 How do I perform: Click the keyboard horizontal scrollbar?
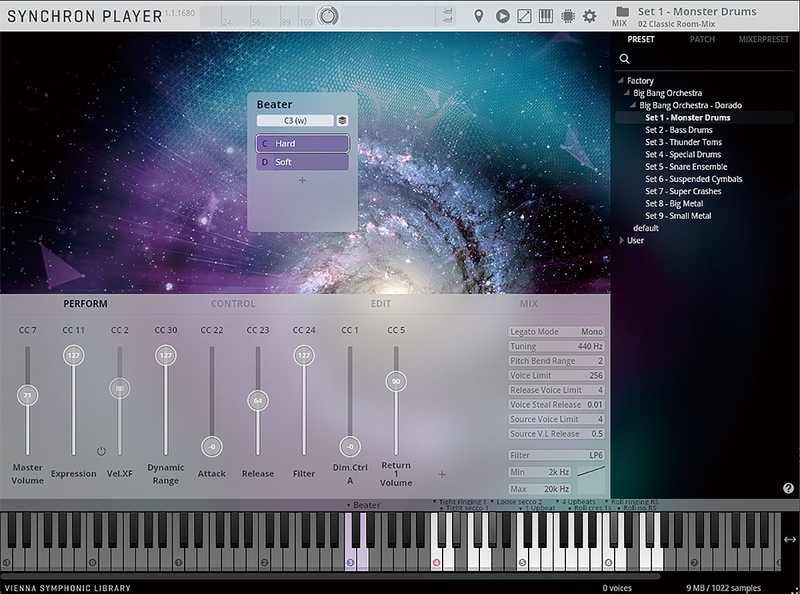coord(331,577)
